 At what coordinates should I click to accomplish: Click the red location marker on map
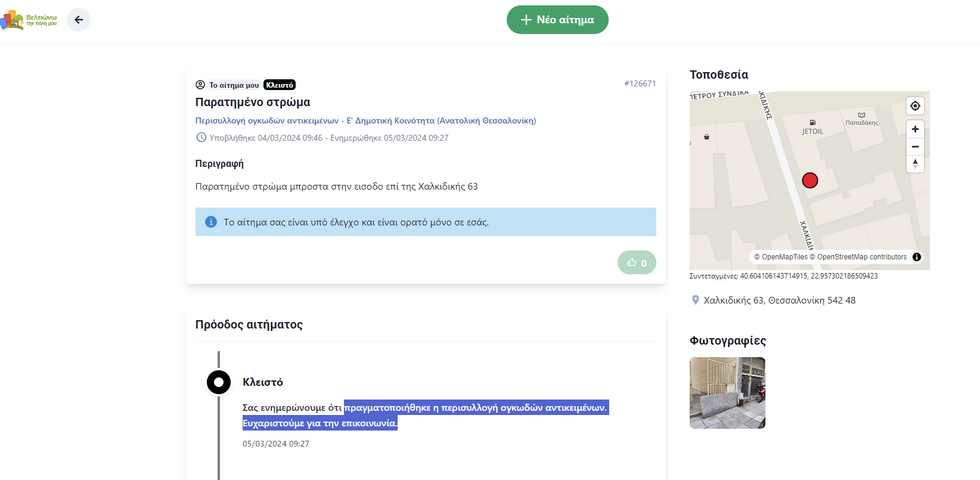click(x=810, y=181)
